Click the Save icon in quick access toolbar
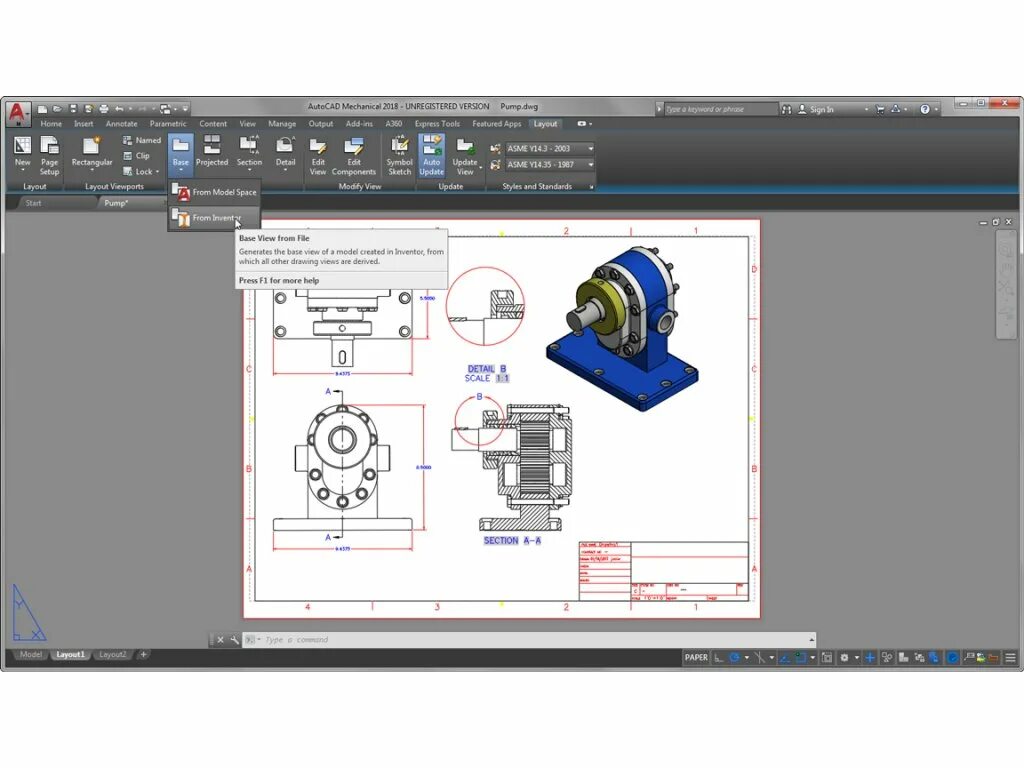This screenshot has height=768, width=1024. coord(73,109)
